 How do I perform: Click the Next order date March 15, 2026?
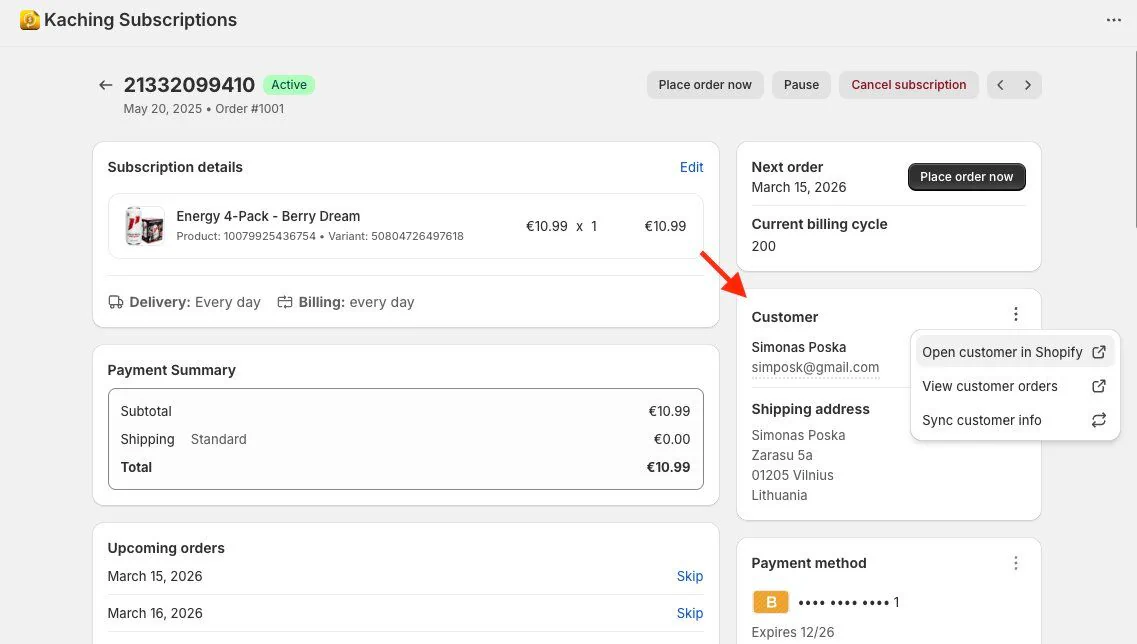pos(798,187)
